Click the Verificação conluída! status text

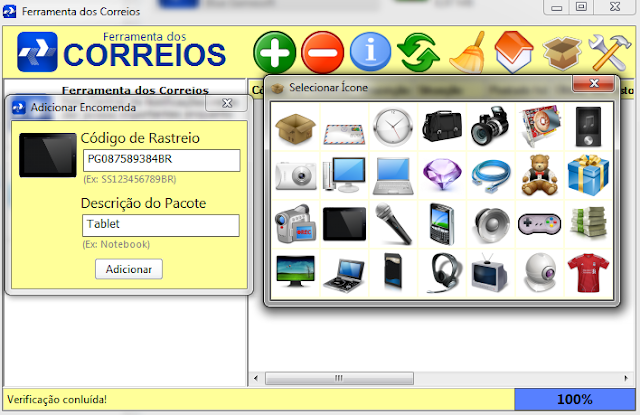pyautogui.click(x=57, y=399)
